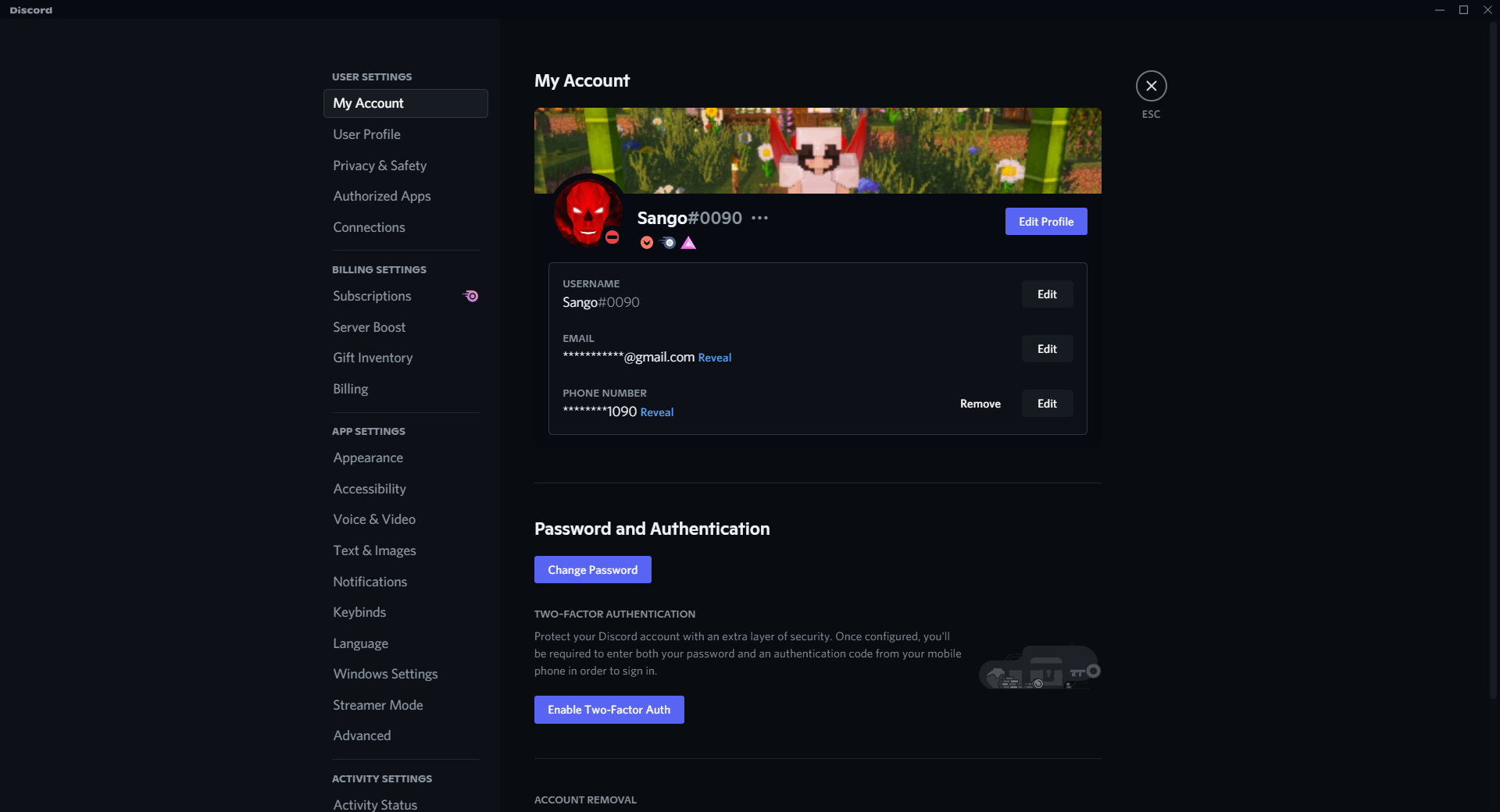Open the Keybinds settings
The image size is (1500, 812).
[405, 612]
